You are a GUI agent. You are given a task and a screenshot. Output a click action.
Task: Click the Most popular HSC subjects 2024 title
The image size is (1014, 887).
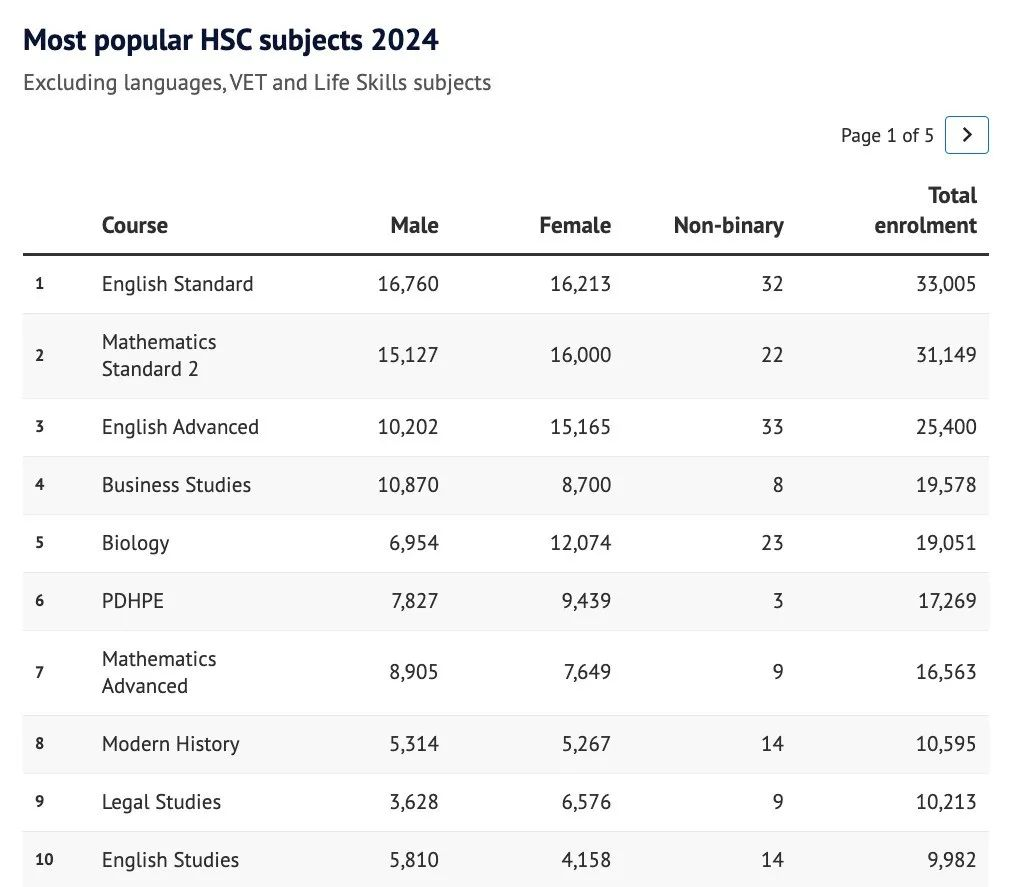pyautogui.click(x=230, y=40)
